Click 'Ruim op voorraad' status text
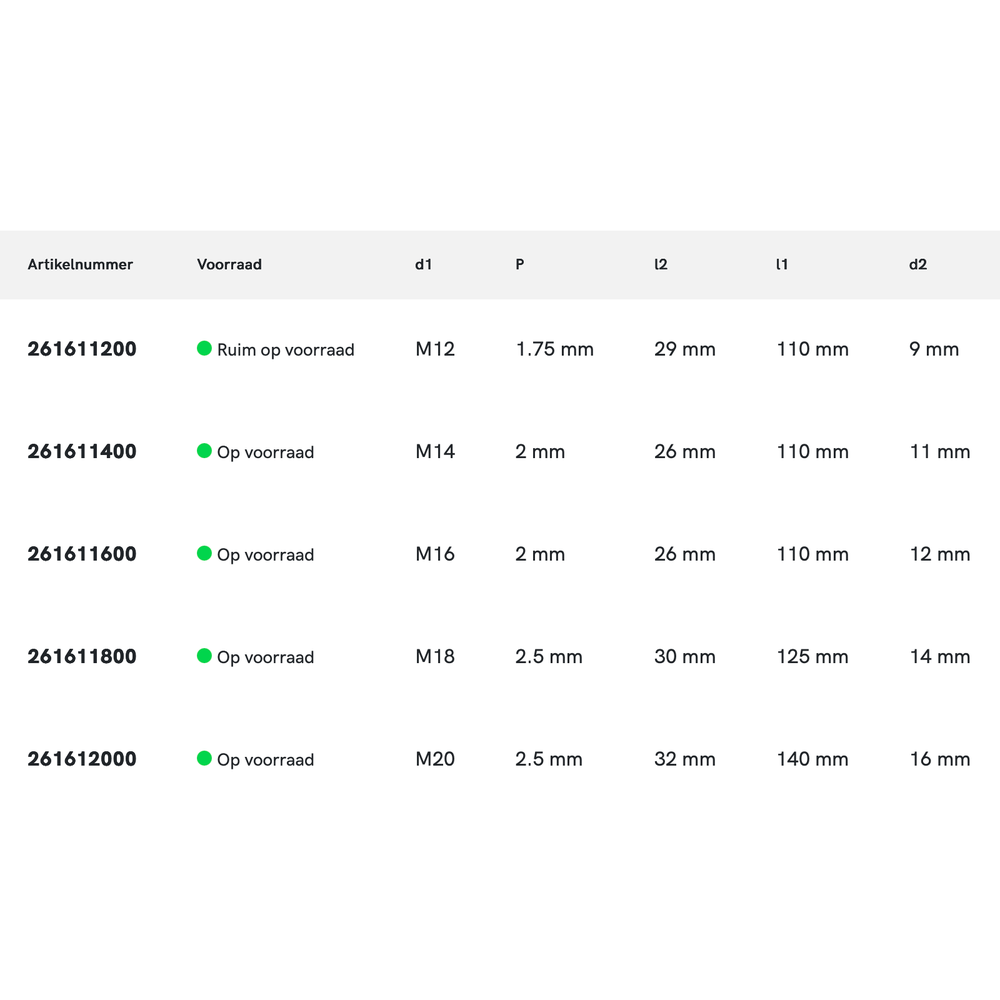 (x=286, y=350)
